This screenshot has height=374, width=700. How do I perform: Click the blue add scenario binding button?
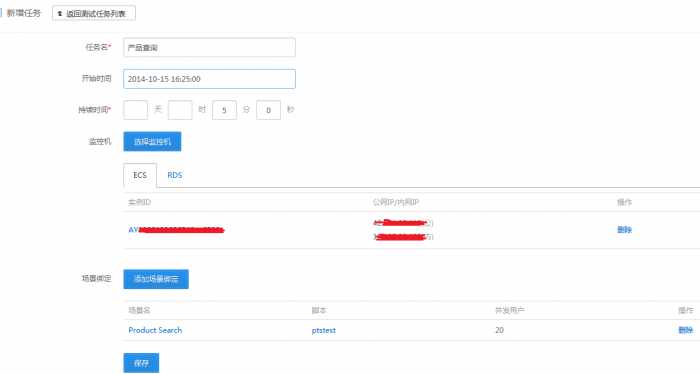pos(156,279)
